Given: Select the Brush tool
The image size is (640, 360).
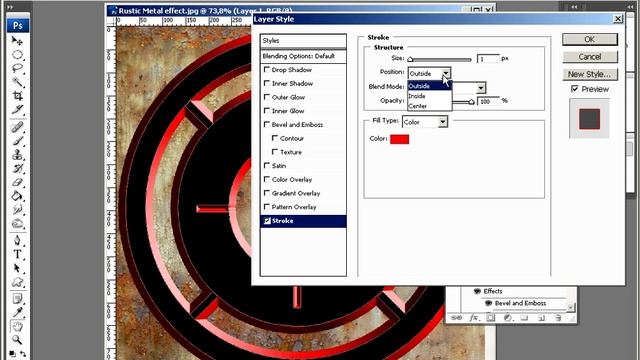Looking at the screenshot, I should 17,141.
